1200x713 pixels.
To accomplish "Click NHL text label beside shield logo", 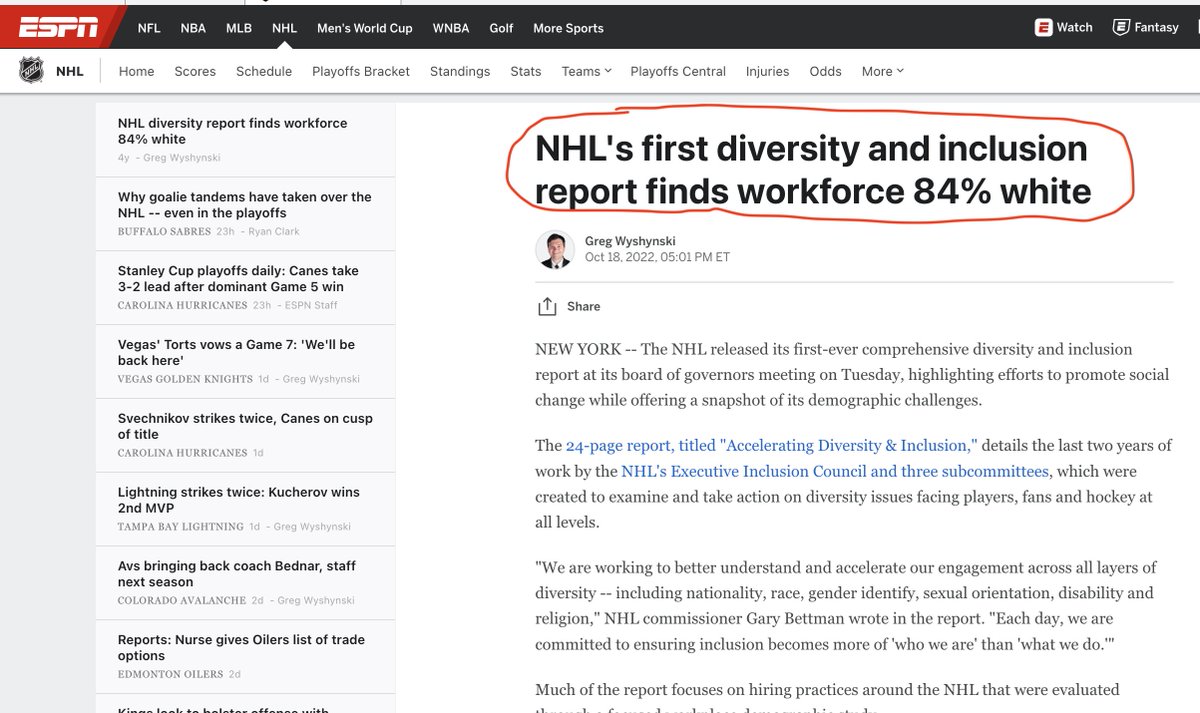I will point(70,71).
